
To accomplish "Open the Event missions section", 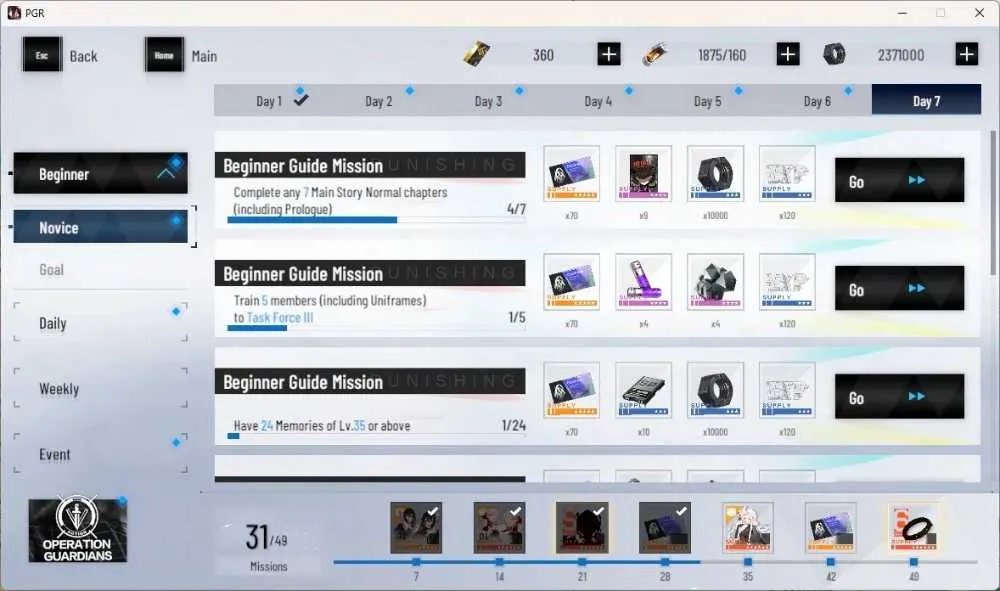I will pos(101,454).
